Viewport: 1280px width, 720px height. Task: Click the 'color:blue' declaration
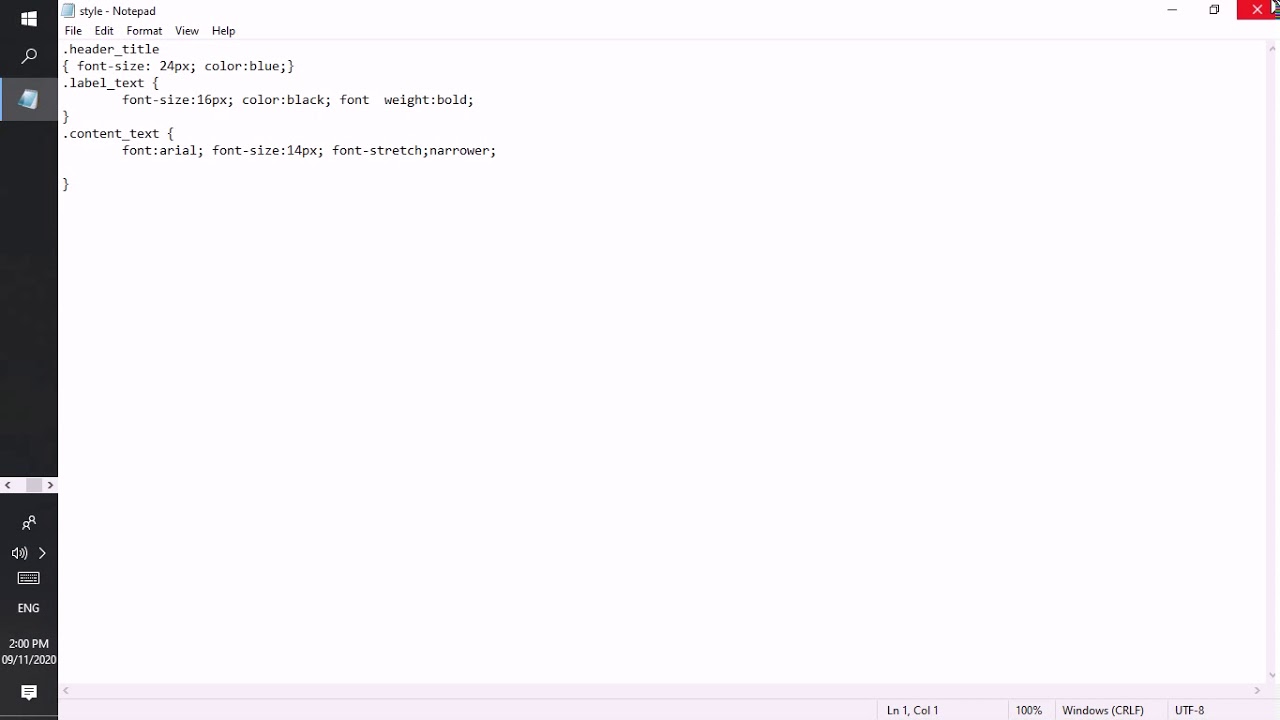pyautogui.click(x=245, y=66)
